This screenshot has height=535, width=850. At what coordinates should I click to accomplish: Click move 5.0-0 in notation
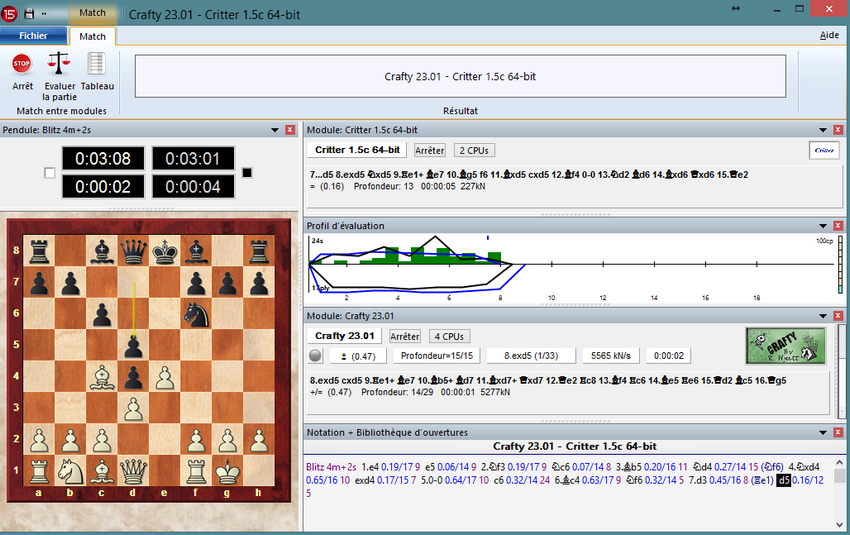click(431, 480)
